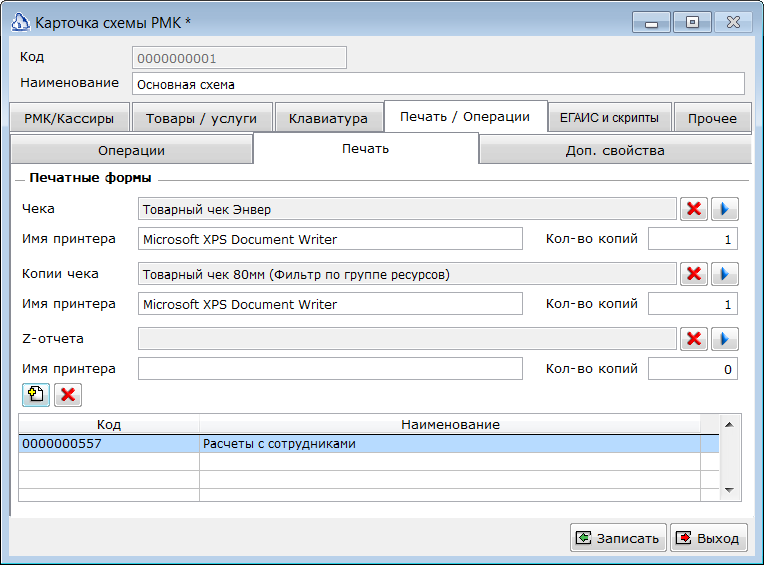The height and width of the screenshot is (565, 764).
Task: Close the Карточка схемы РМК window
Action: pos(733,22)
